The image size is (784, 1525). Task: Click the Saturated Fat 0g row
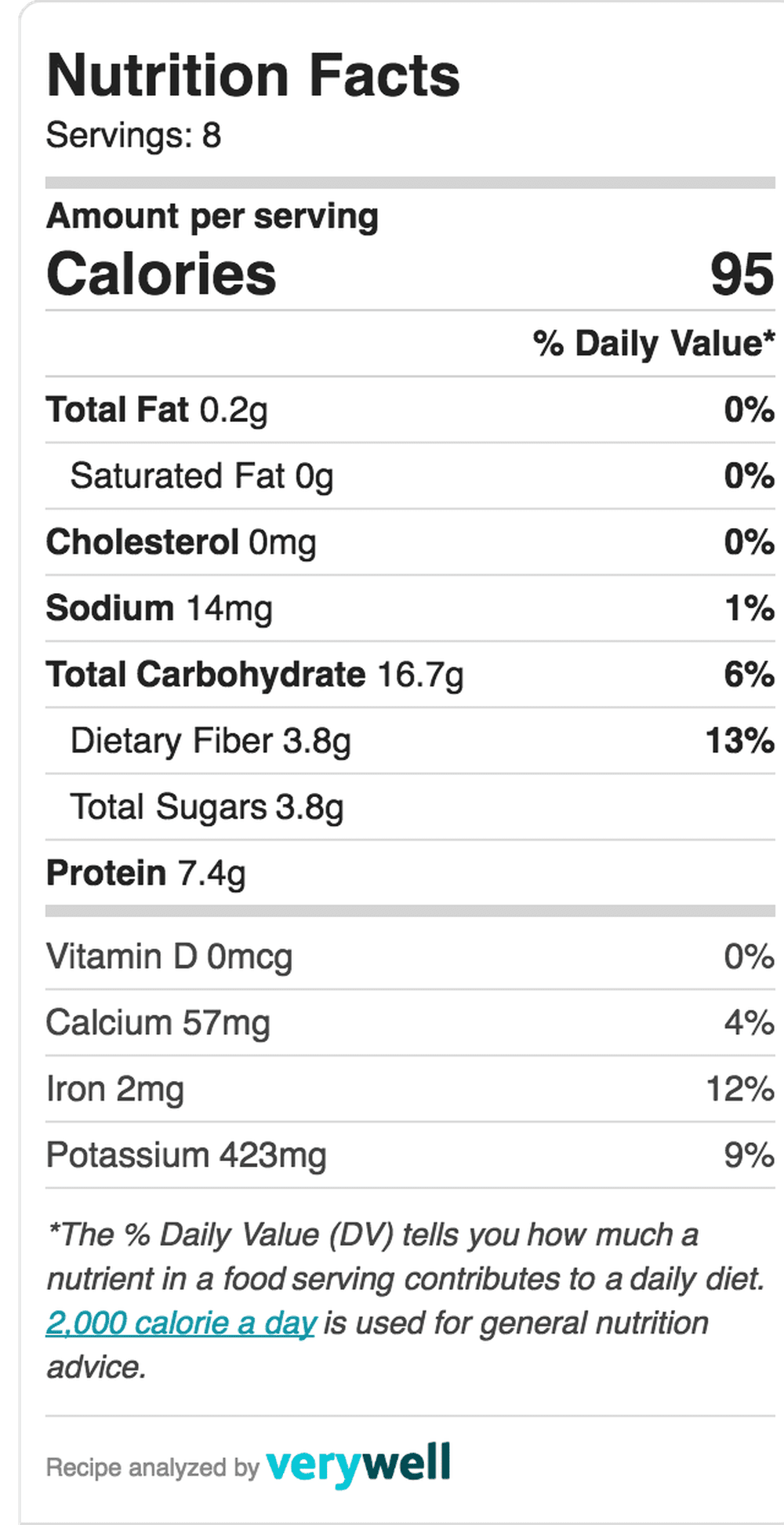410,476
